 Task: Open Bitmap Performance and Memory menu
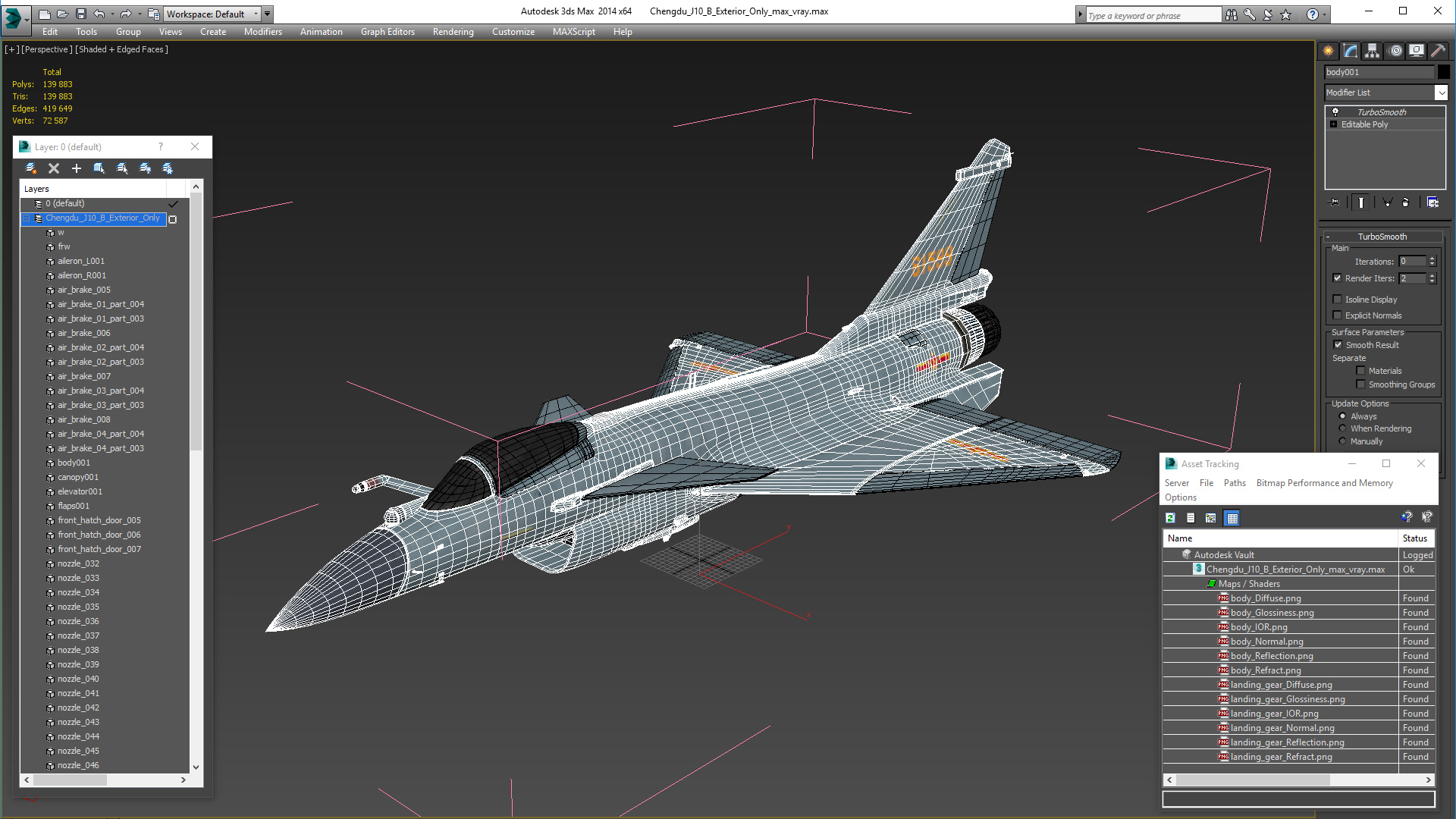[1324, 483]
